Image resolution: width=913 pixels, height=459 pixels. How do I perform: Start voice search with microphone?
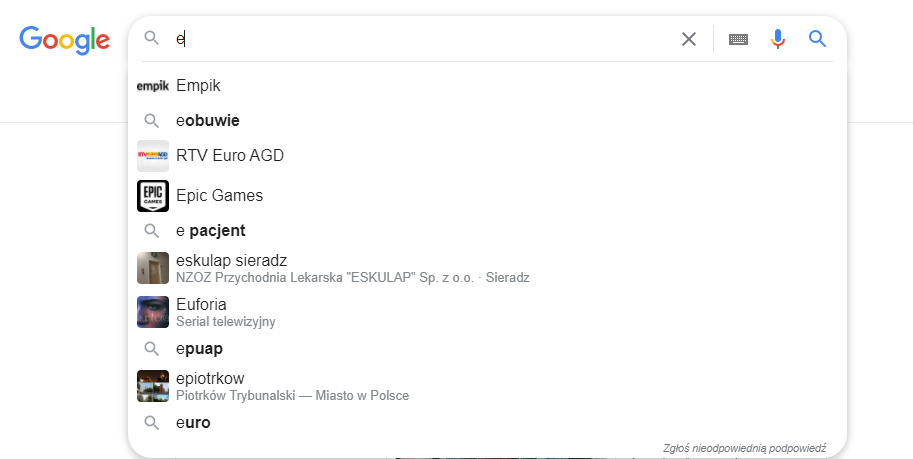(x=778, y=39)
